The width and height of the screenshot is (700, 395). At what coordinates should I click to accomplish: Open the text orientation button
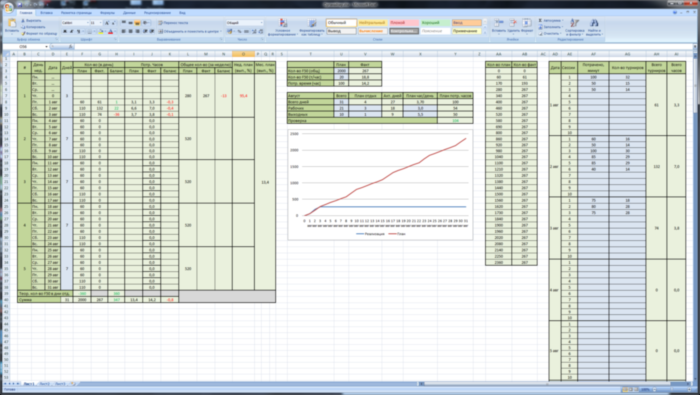(x=146, y=23)
